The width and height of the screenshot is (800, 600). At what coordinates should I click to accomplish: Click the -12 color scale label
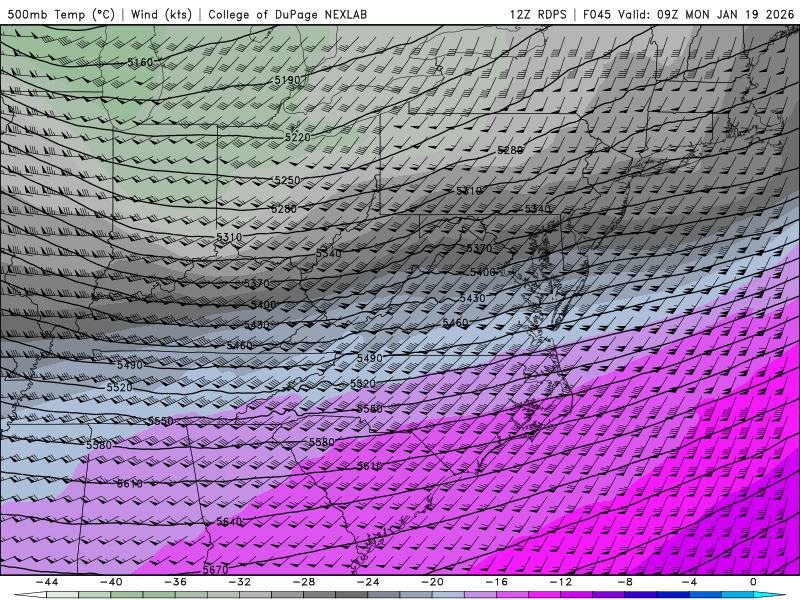click(x=561, y=582)
